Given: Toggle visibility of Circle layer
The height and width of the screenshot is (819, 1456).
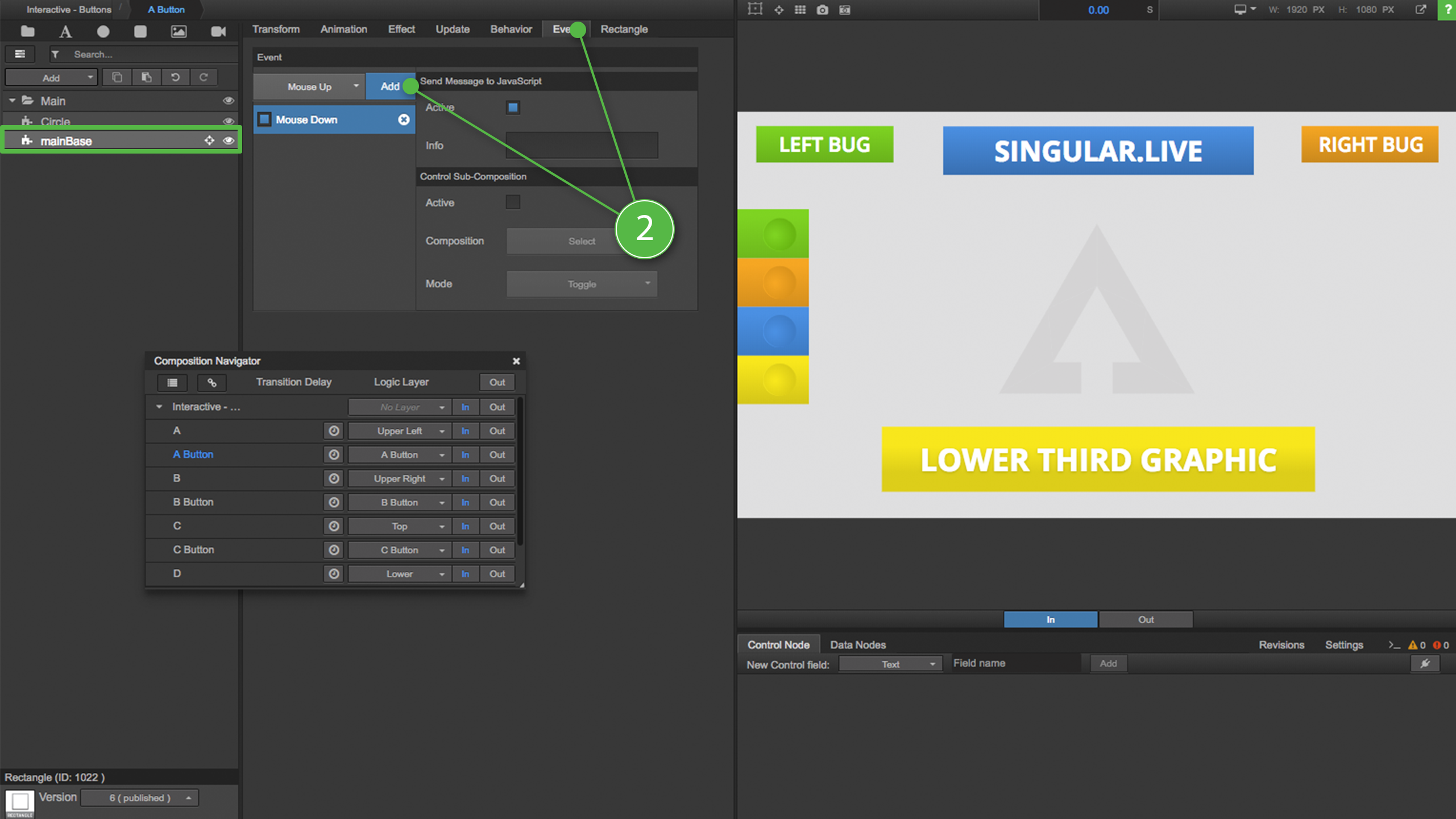Looking at the screenshot, I should 229,121.
